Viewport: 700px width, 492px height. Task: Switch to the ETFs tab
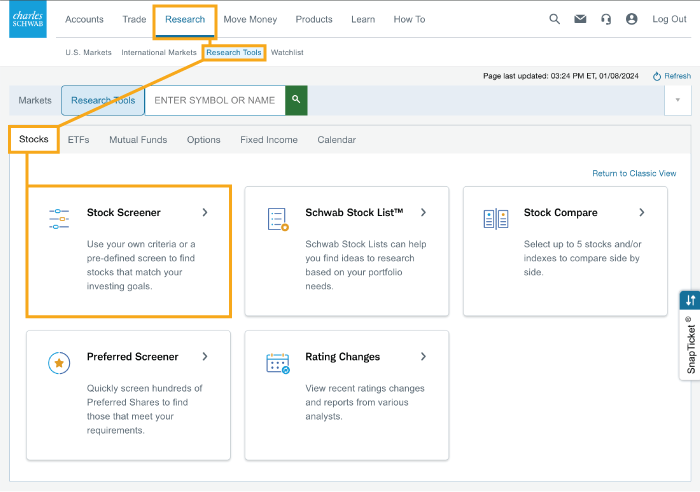79,140
